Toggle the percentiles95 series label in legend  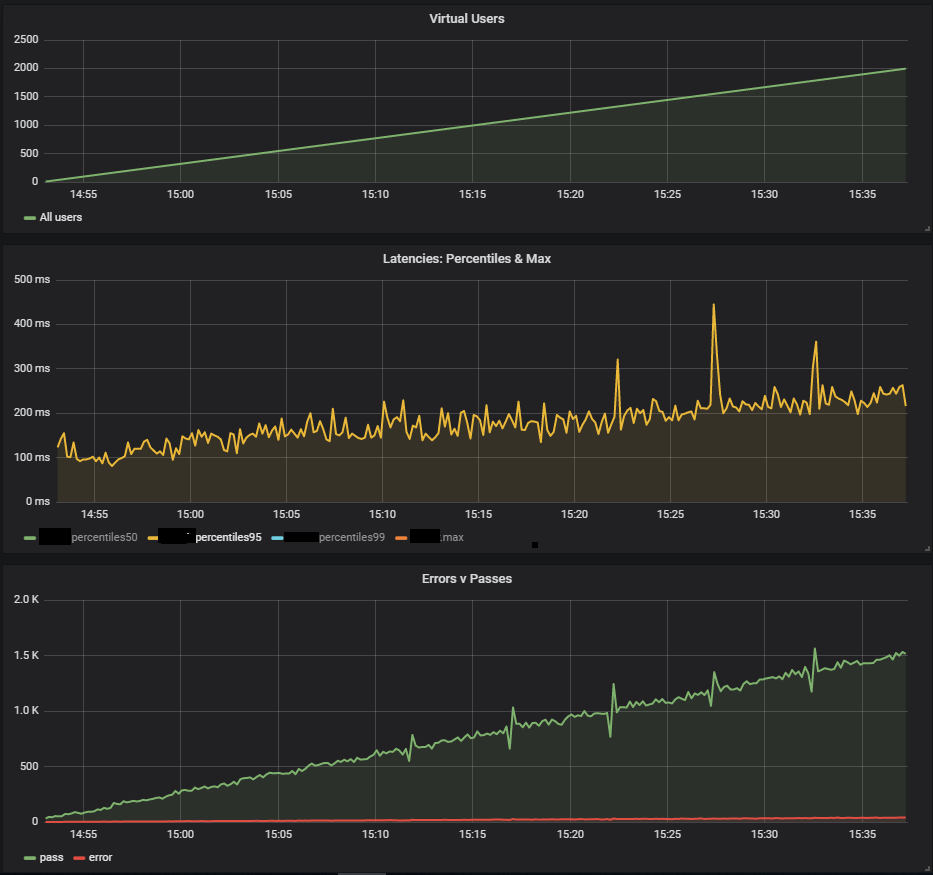tap(228, 537)
